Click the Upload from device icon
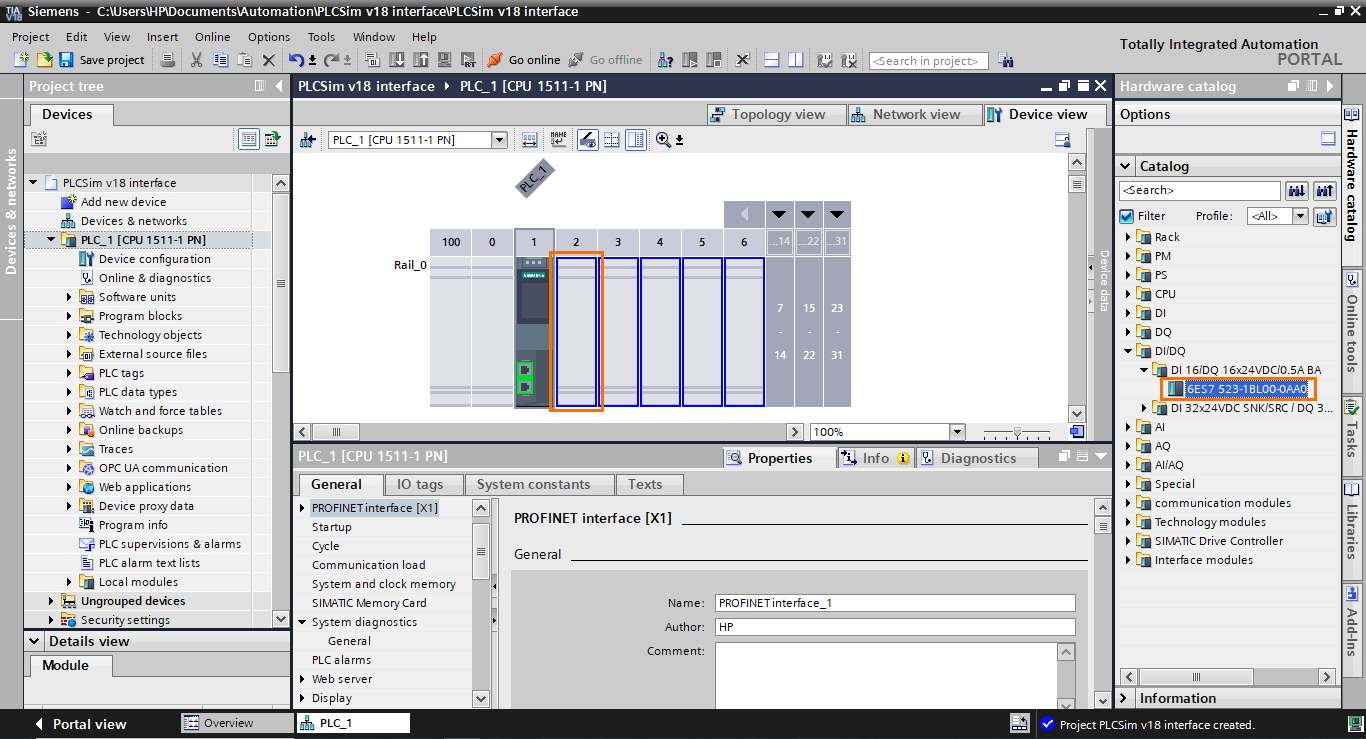 420,60
